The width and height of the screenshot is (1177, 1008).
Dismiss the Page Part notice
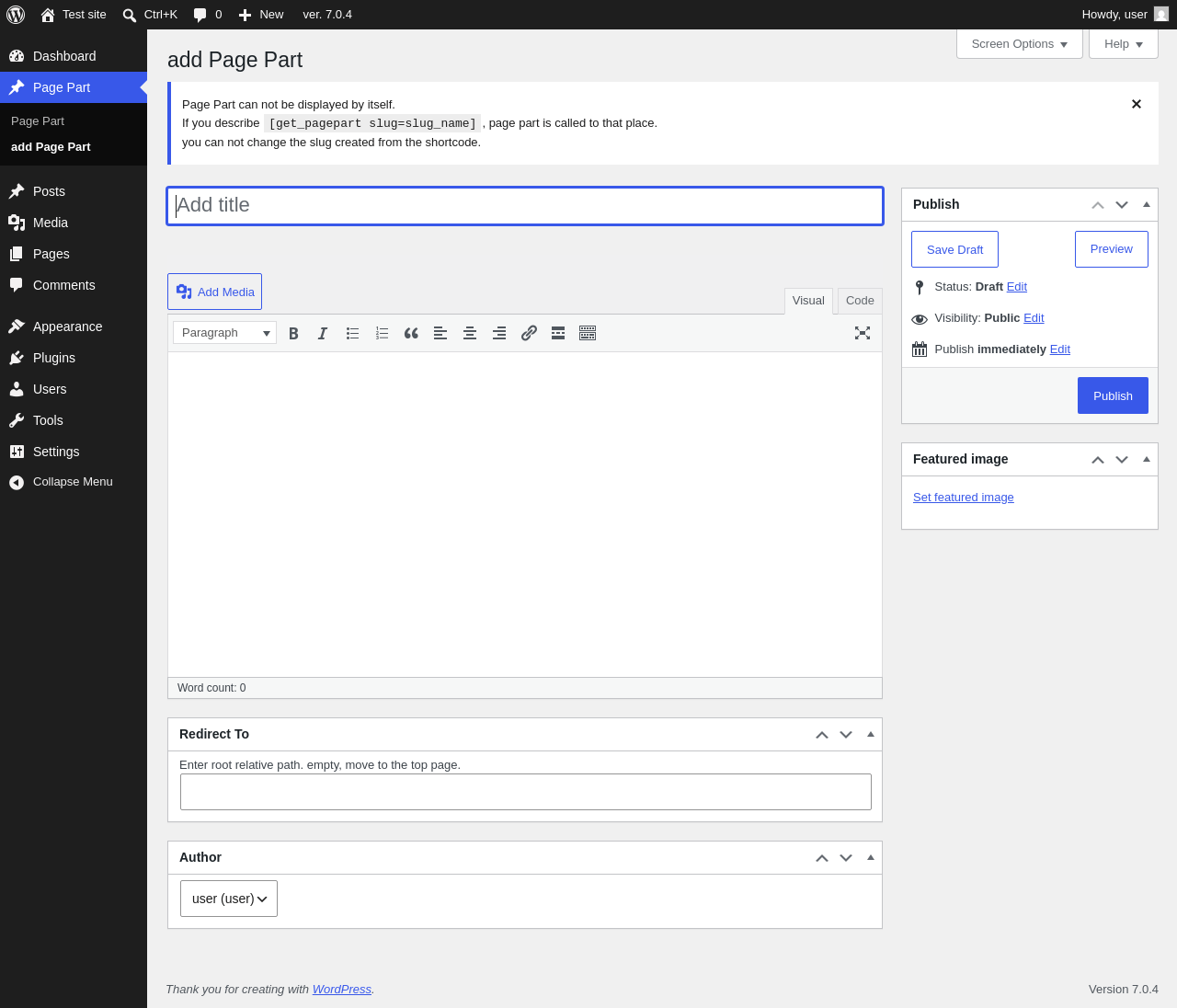pyautogui.click(x=1137, y=104)
